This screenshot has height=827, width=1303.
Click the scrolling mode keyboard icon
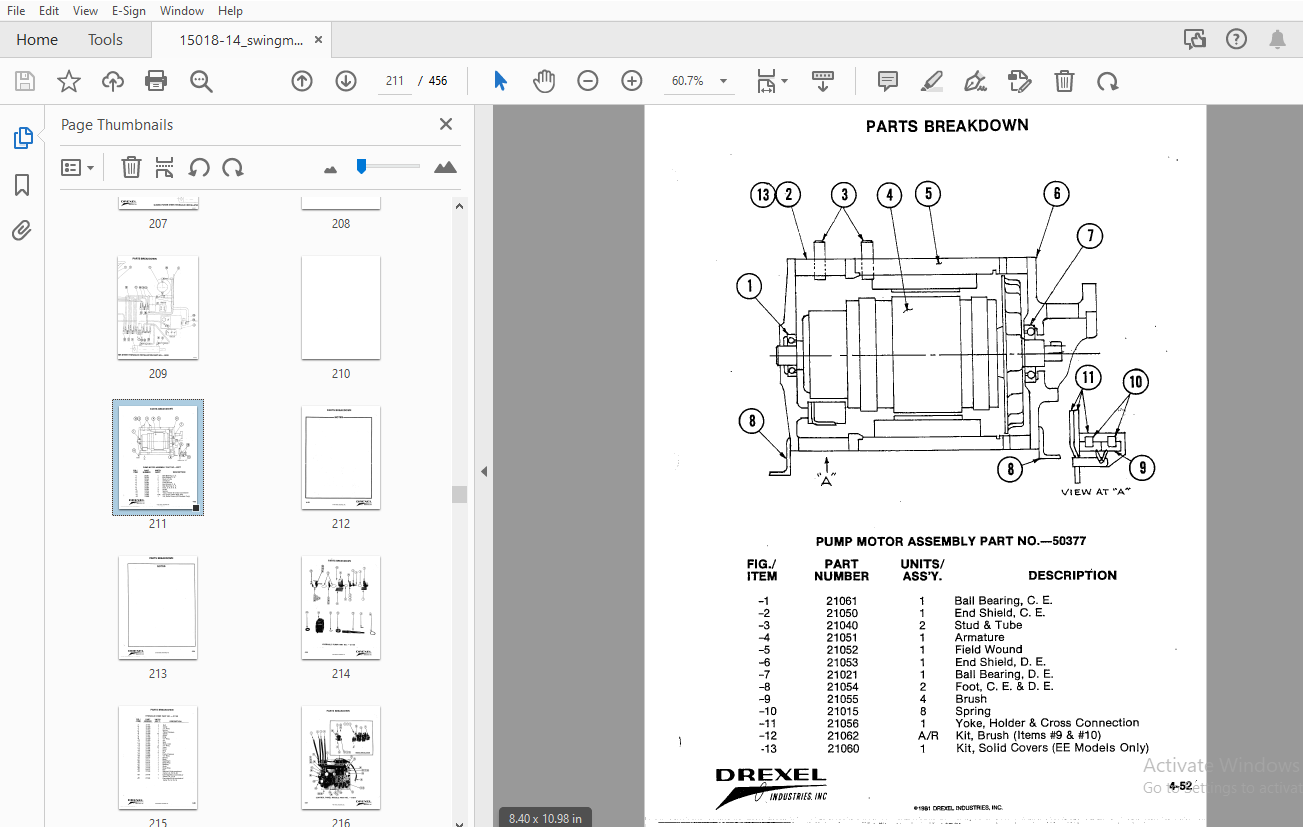click(823, 81)
